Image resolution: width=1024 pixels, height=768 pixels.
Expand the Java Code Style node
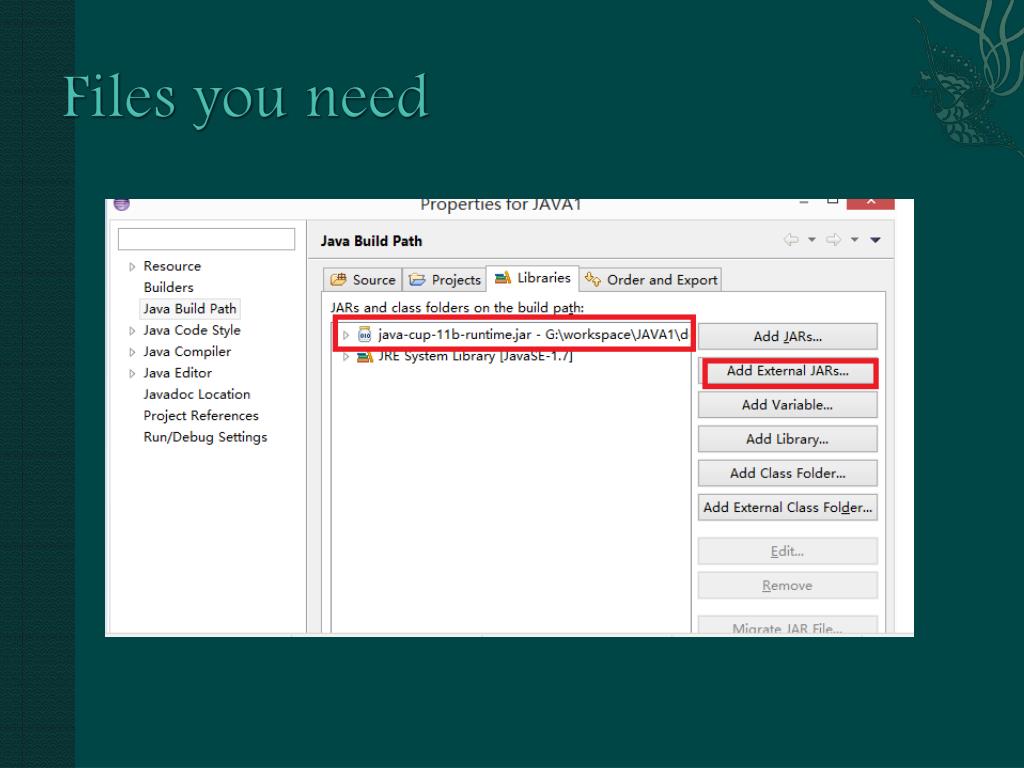click(x=132, y=331)
